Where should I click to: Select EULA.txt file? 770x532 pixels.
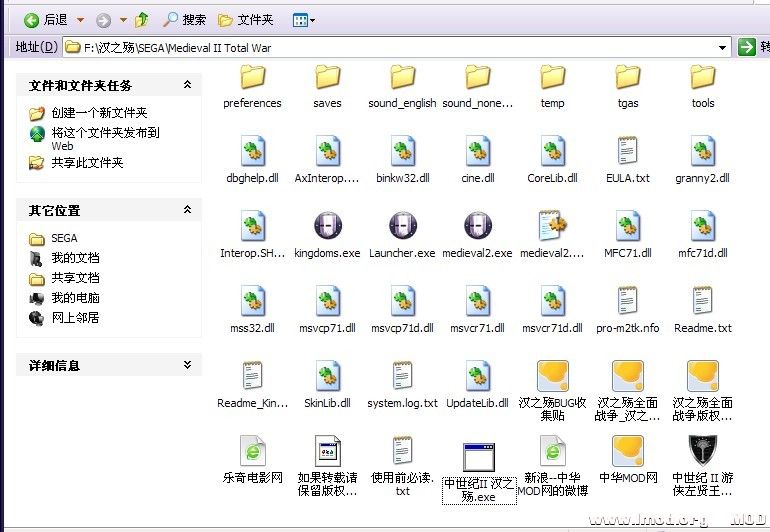click(x=628, y=160)
